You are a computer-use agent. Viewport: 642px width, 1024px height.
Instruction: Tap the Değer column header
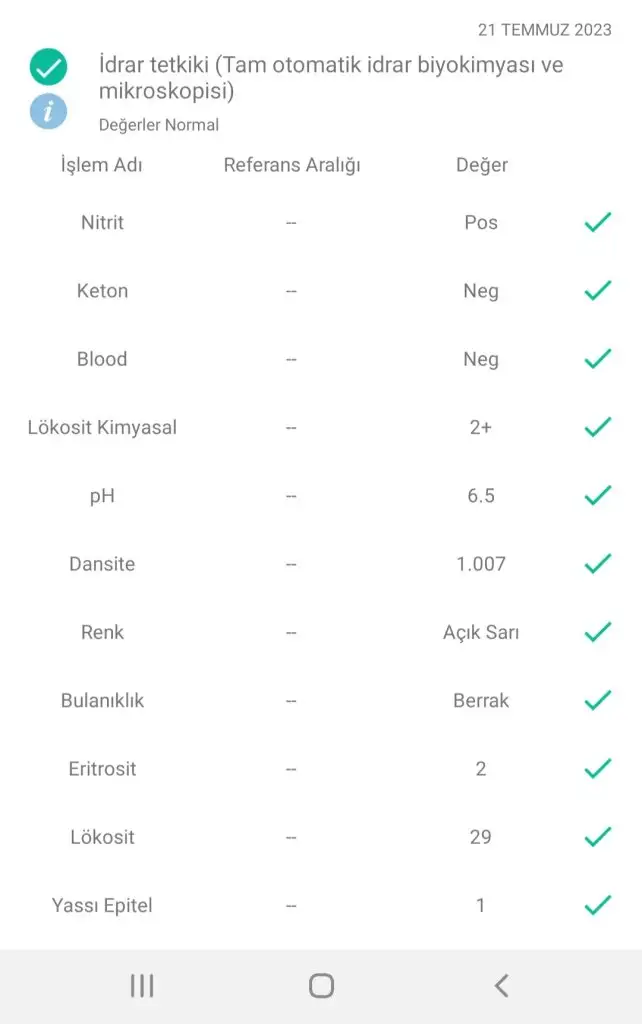pyautogui.click(x=481, y=165)
